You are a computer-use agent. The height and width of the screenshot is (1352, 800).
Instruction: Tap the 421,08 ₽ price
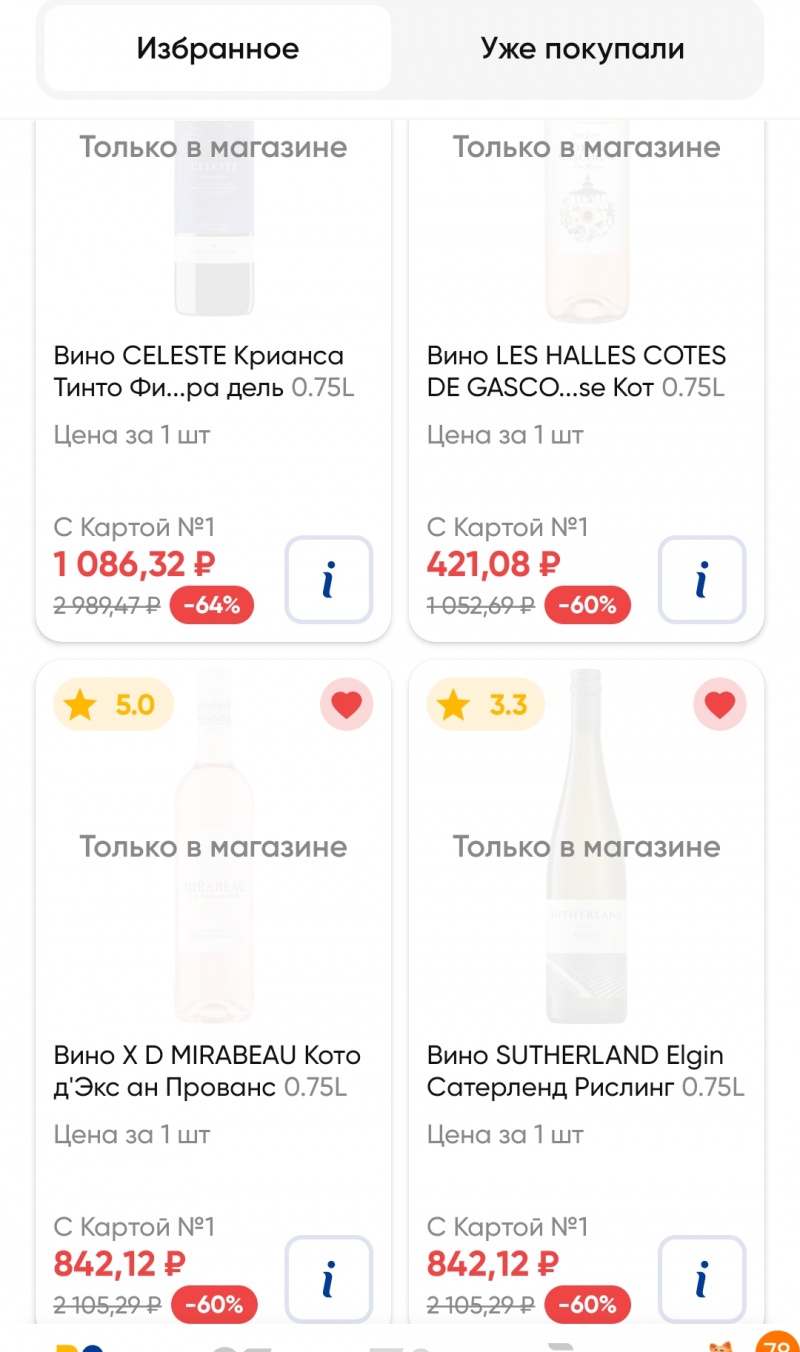coord(493,564)
